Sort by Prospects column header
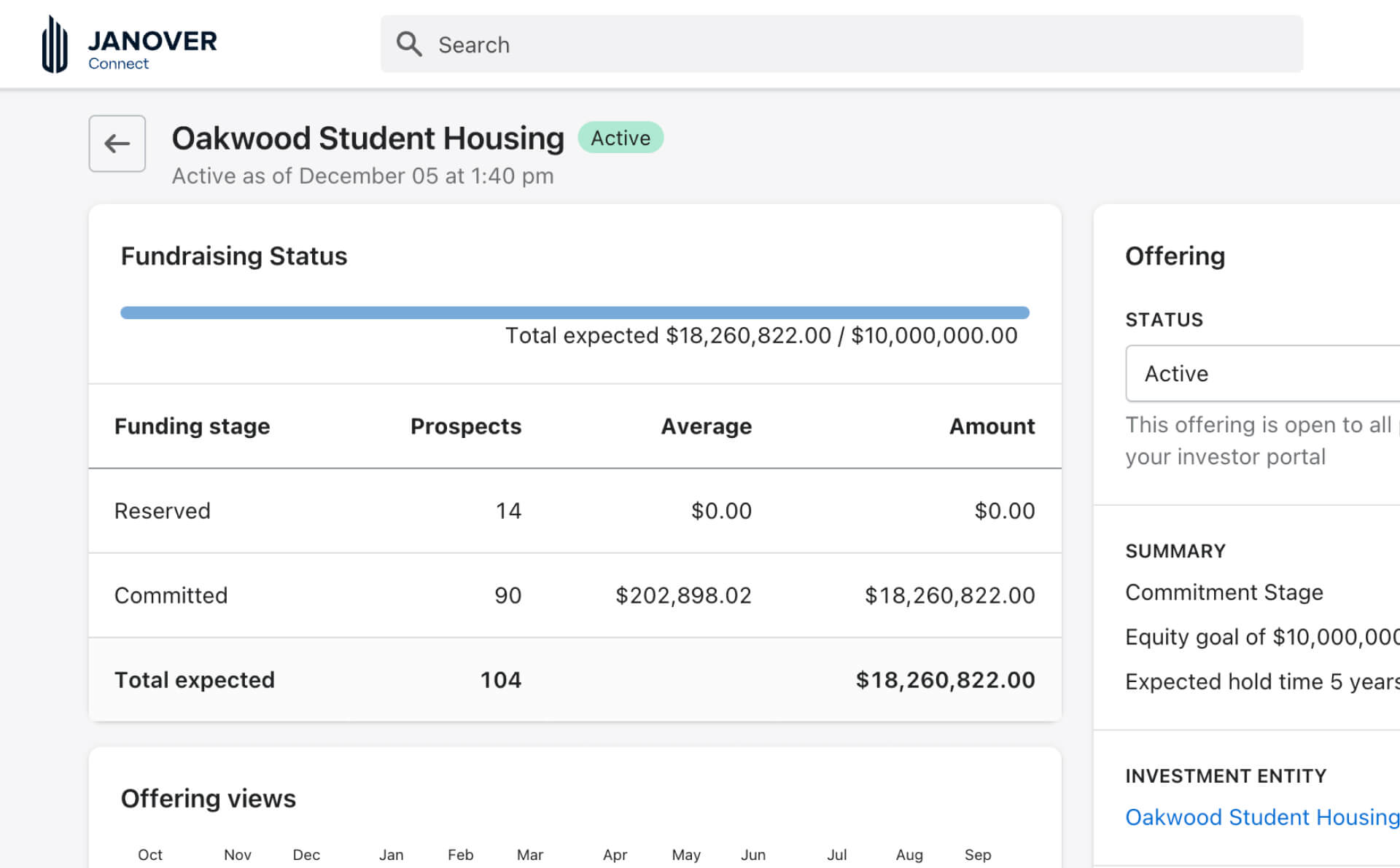Image resolution: width=1400 pixels, height=868 pixels. (465, 426)
